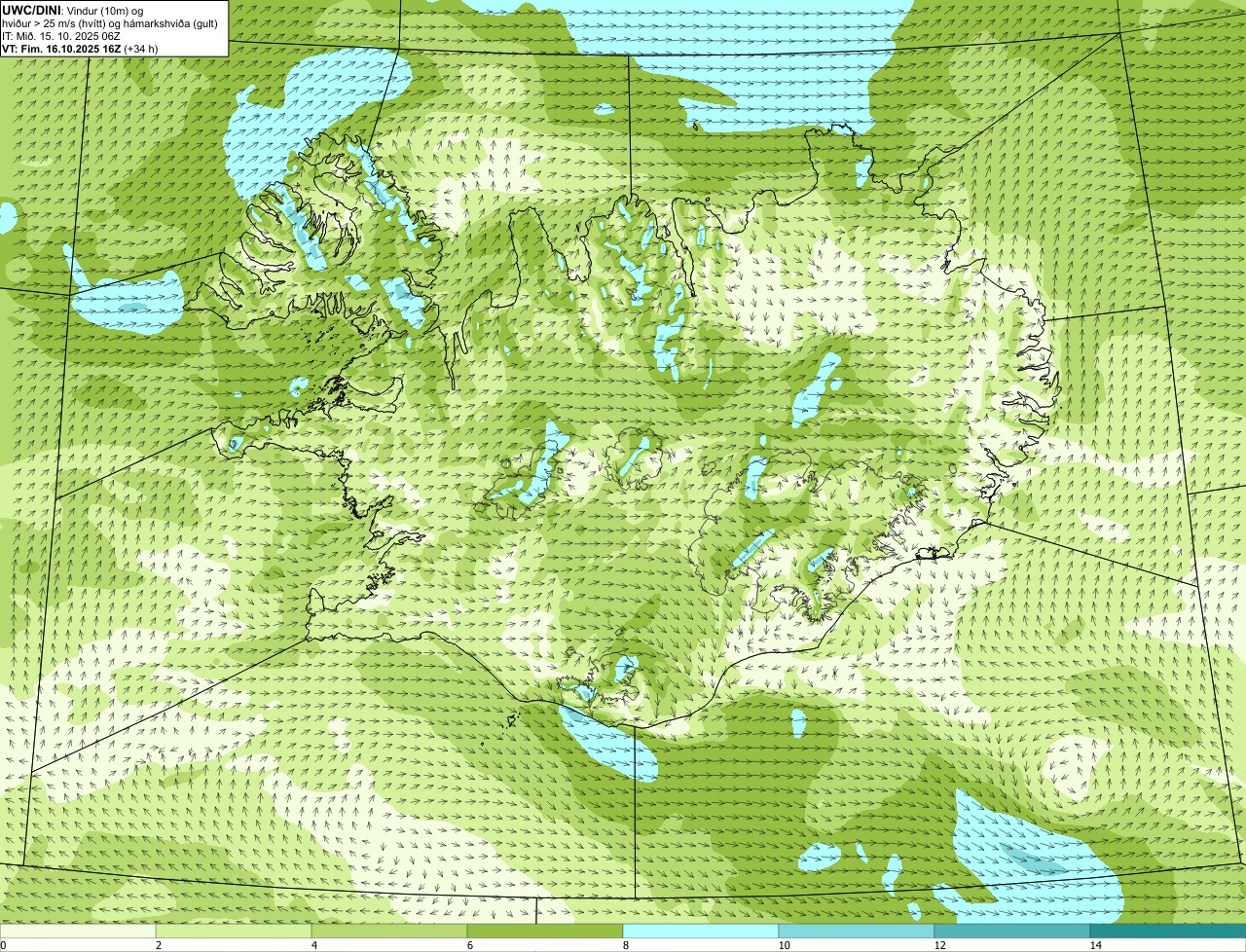
Task: Click the colorbar tick label '6'
Action: tap(469, 945)
